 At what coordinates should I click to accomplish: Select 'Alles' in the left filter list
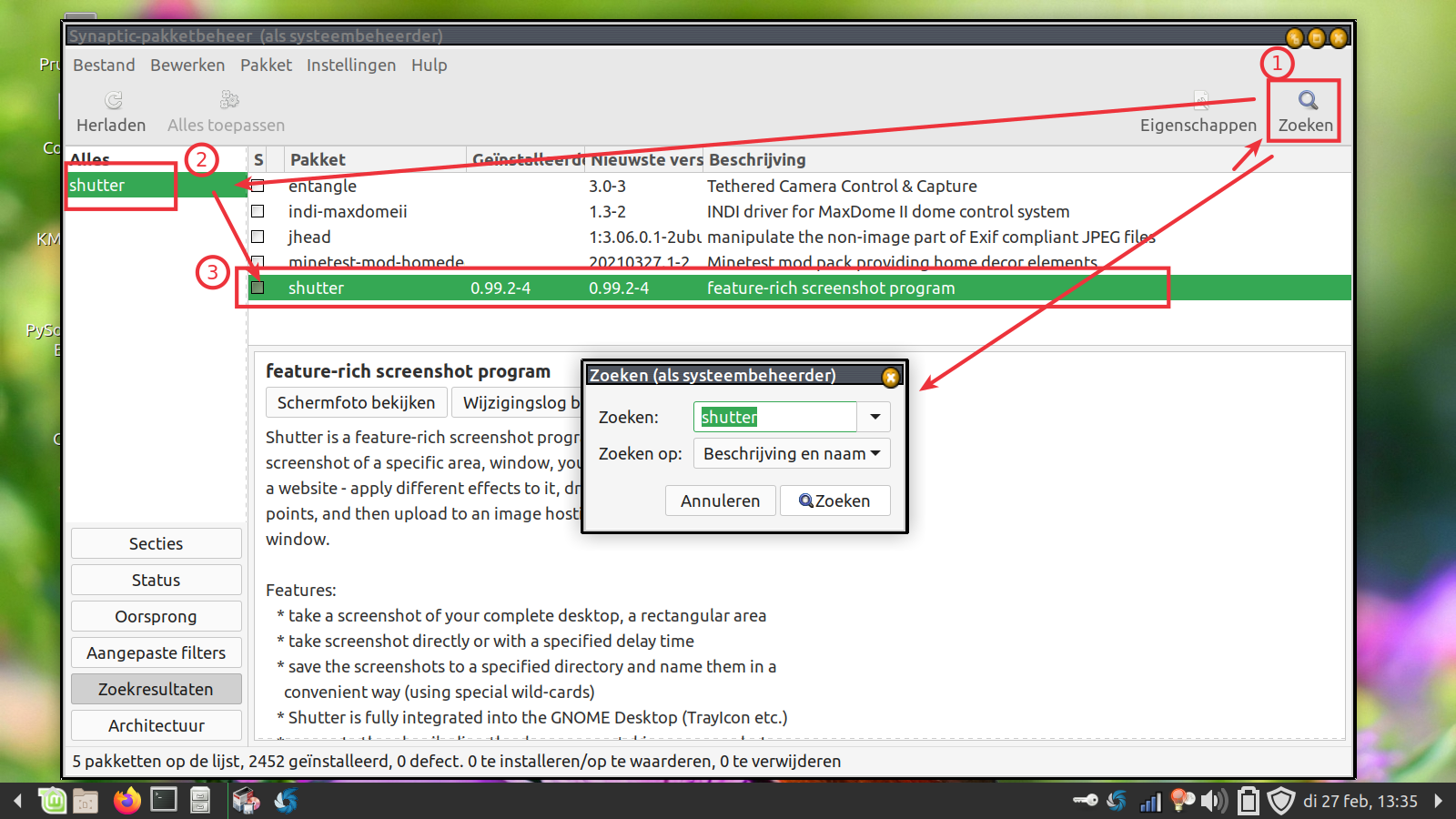89,159
